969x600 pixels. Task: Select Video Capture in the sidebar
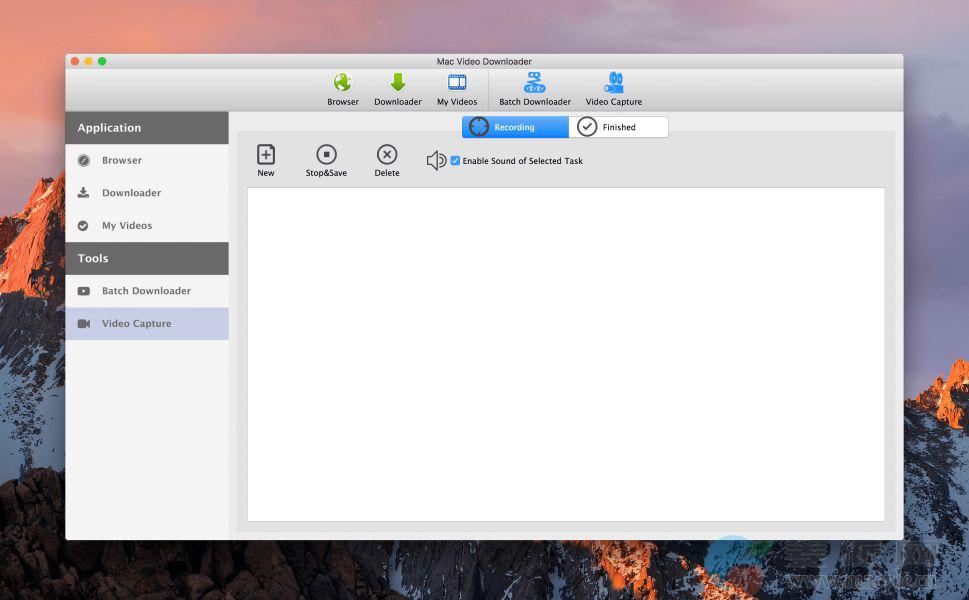tap(136, 324)
